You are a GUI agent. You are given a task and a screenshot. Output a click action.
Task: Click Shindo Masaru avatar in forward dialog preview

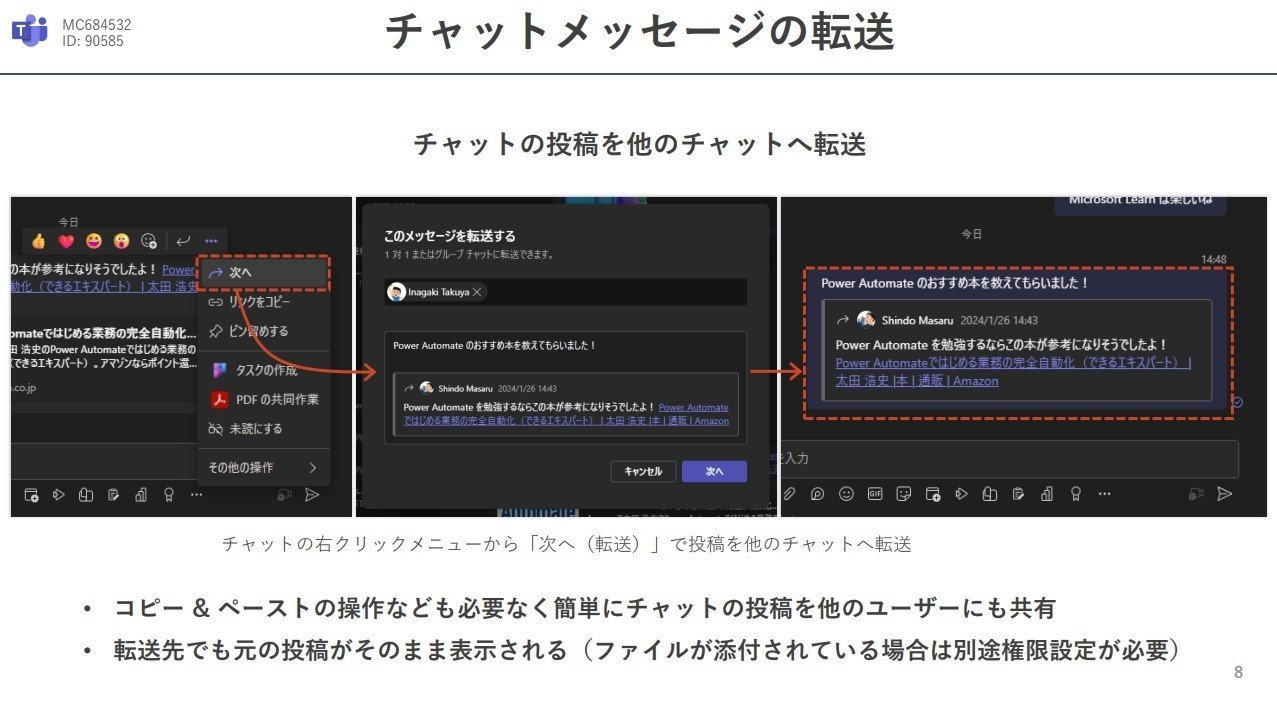[426, 388]
